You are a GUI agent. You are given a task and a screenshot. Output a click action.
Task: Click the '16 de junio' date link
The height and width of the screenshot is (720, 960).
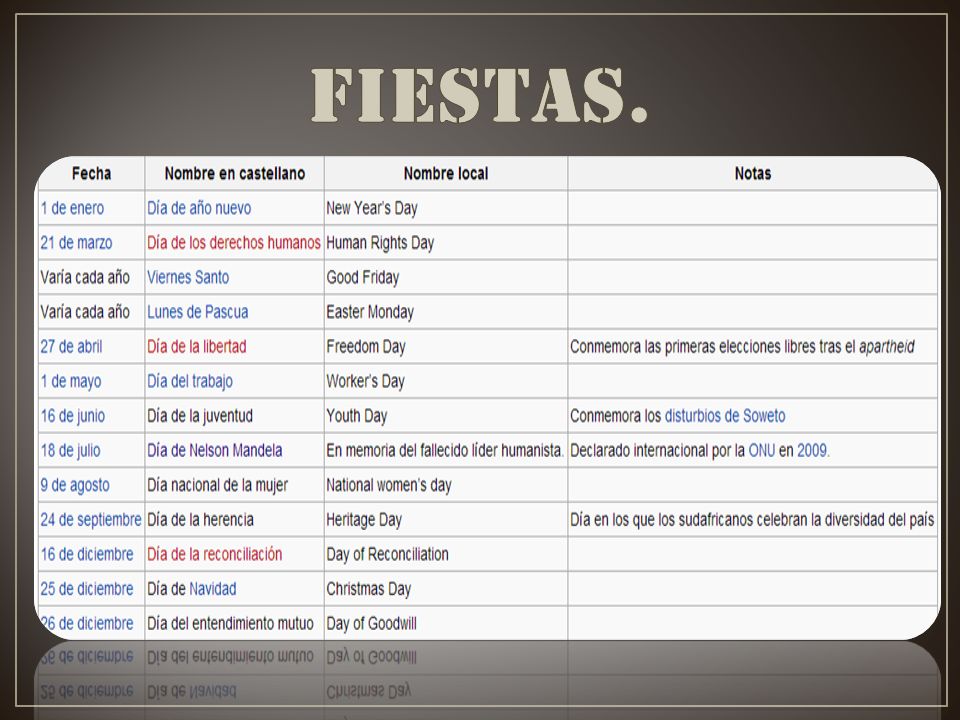click(73, 416)
